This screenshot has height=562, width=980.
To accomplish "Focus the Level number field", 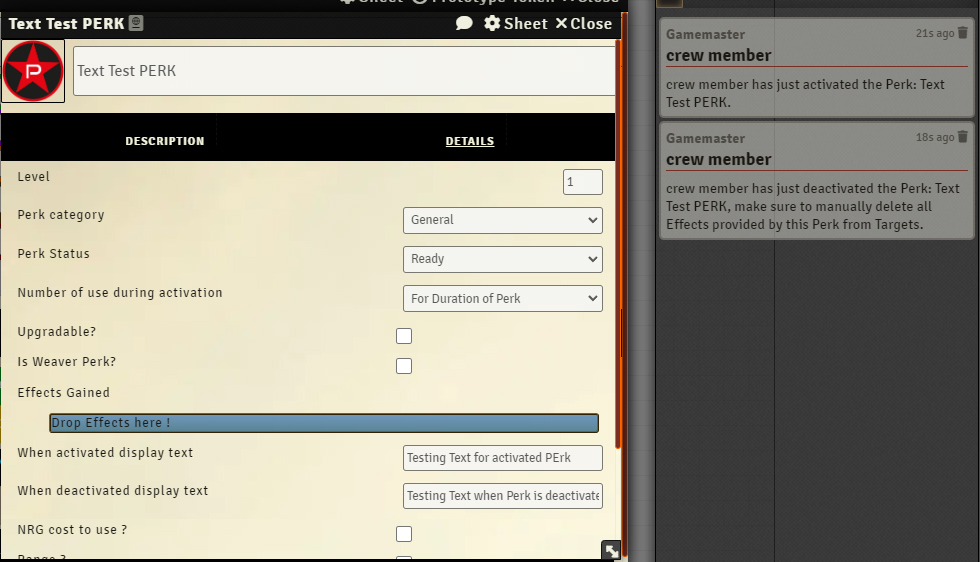I will [582, 182].
